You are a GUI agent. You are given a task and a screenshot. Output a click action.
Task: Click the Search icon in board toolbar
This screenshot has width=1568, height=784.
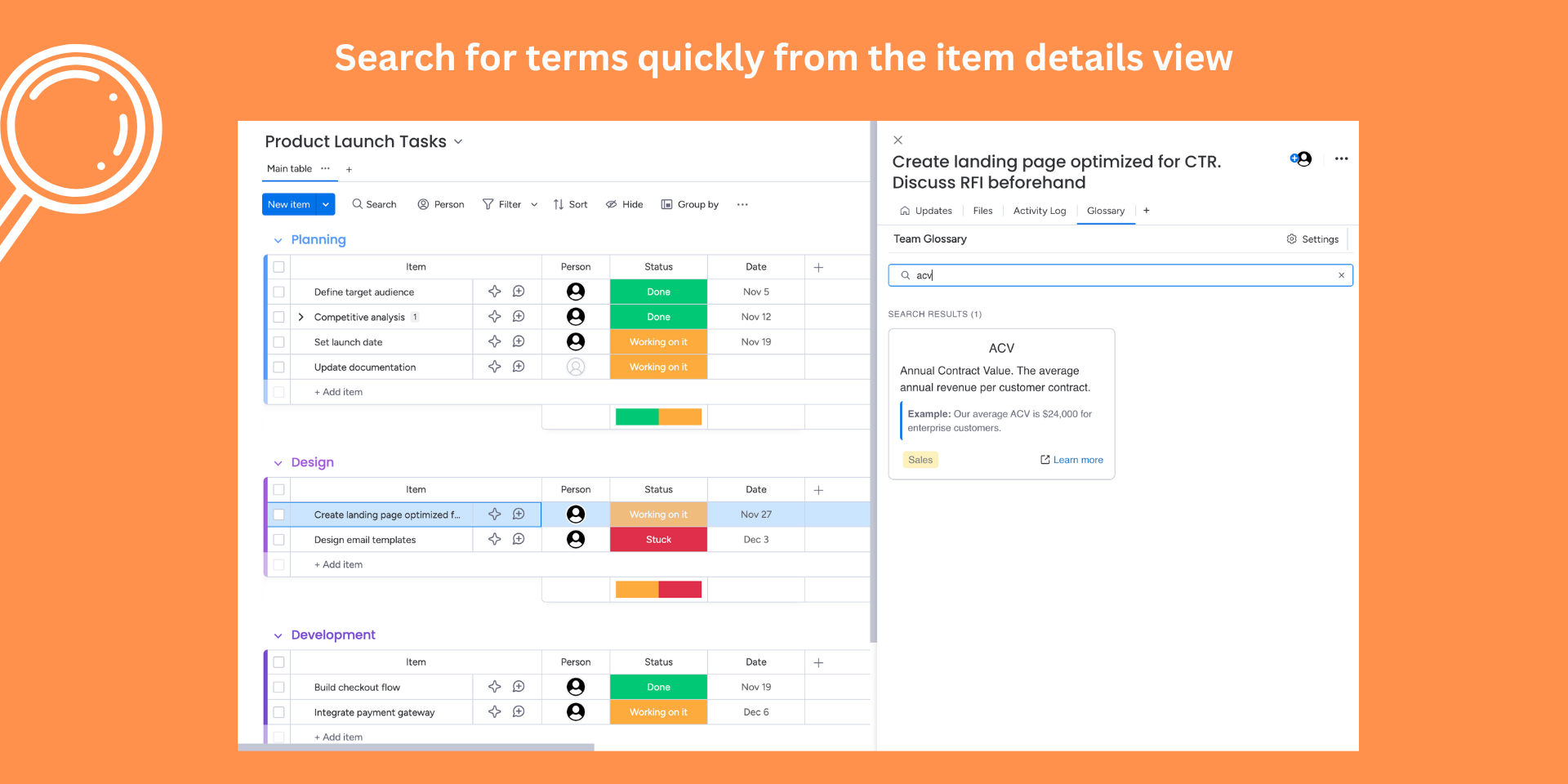(358, 204)
